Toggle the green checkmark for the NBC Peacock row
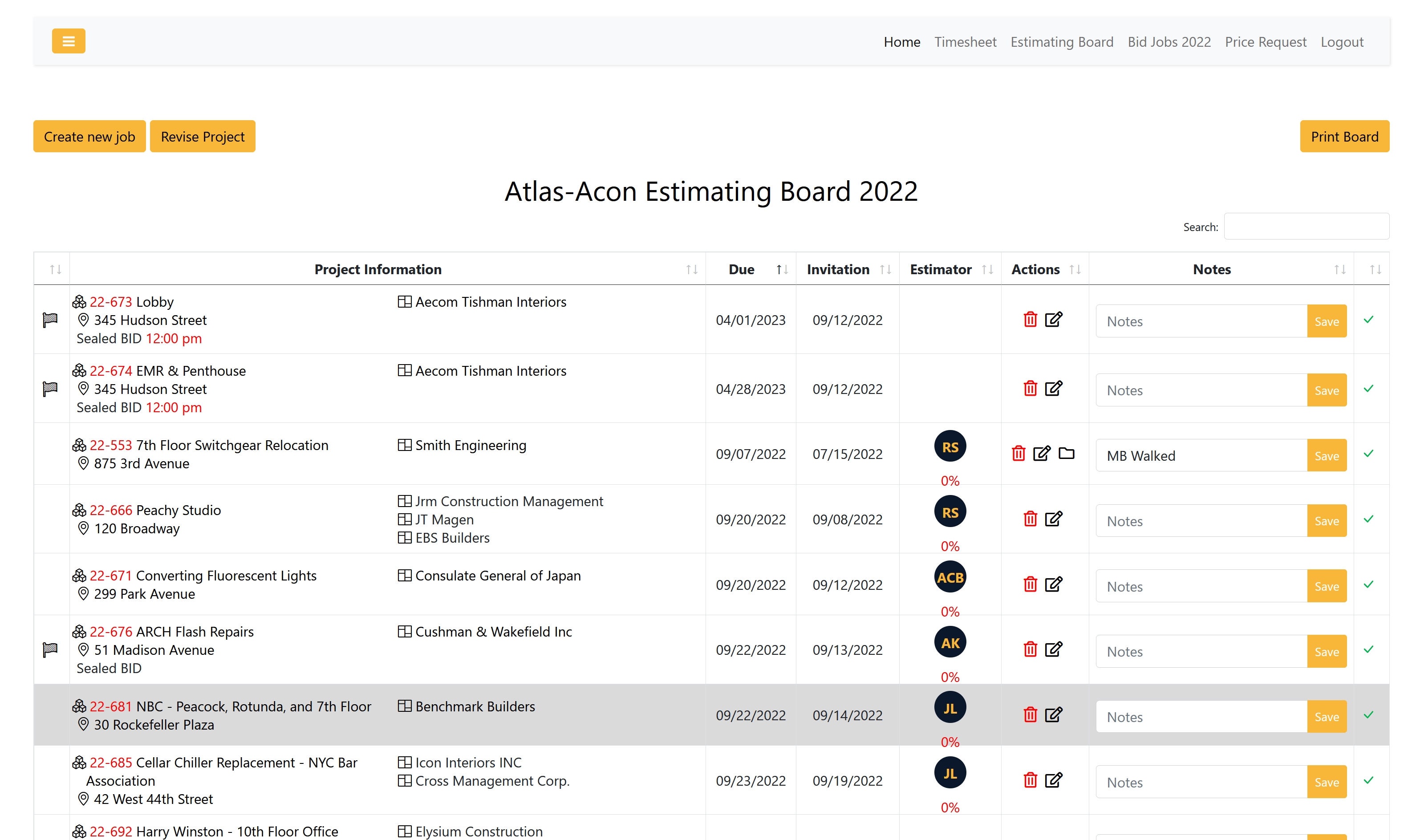The image size is (1408, 840). (x=1368, y=715)
